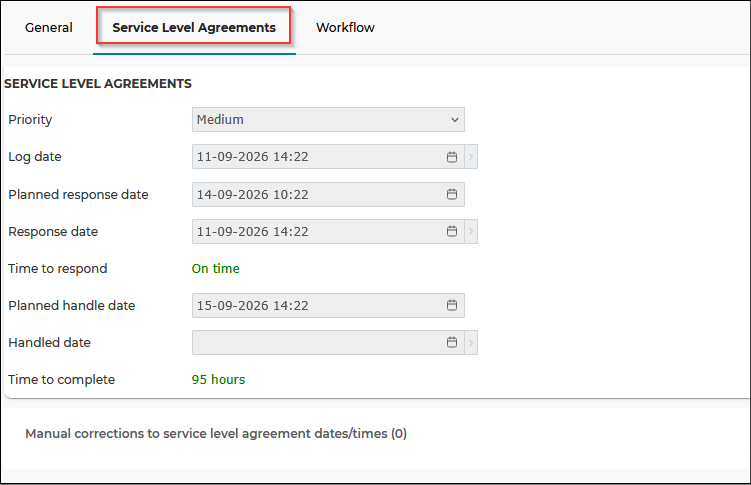The image size is (751, 485).
Task: Open the Priority dropdown showing Medium
Action: tap(328, 120)
